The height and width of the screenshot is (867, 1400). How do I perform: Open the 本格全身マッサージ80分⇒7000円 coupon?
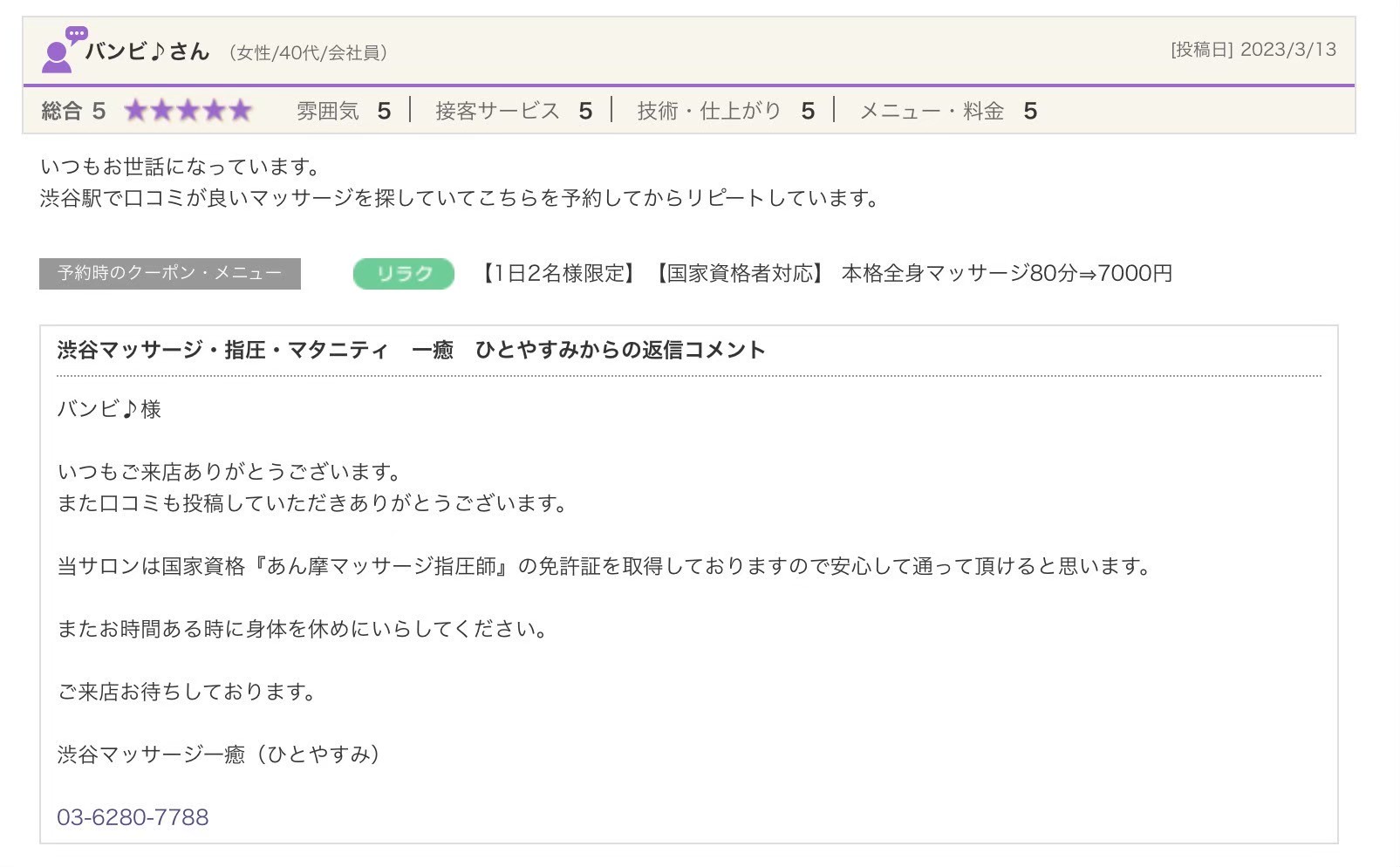824,274
